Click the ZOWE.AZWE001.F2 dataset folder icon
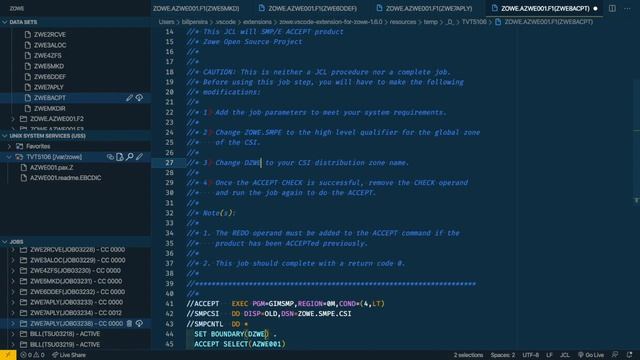 (x=23, y=119)
